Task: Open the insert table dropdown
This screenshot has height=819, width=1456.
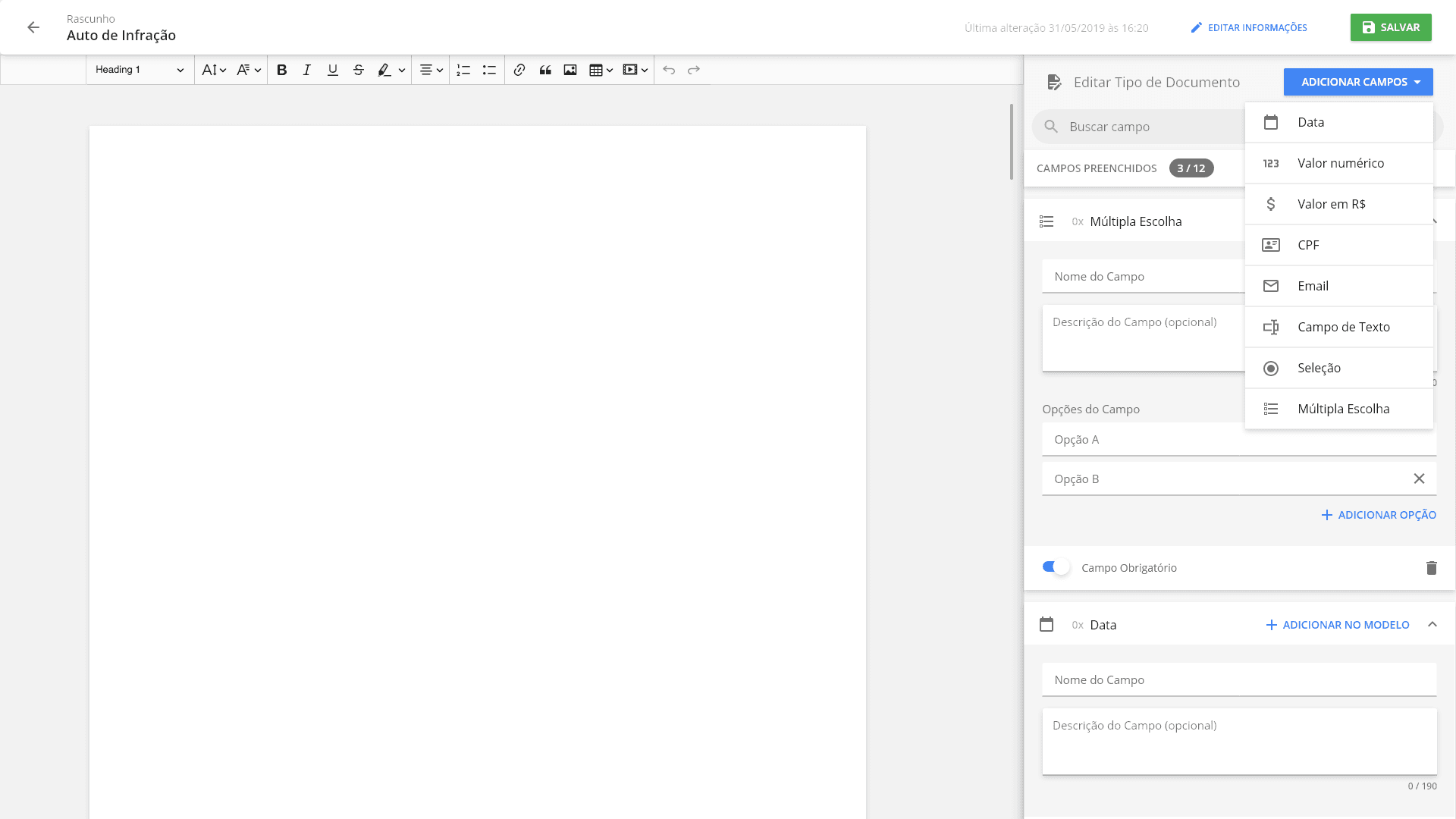Action: tap(601, 70)
